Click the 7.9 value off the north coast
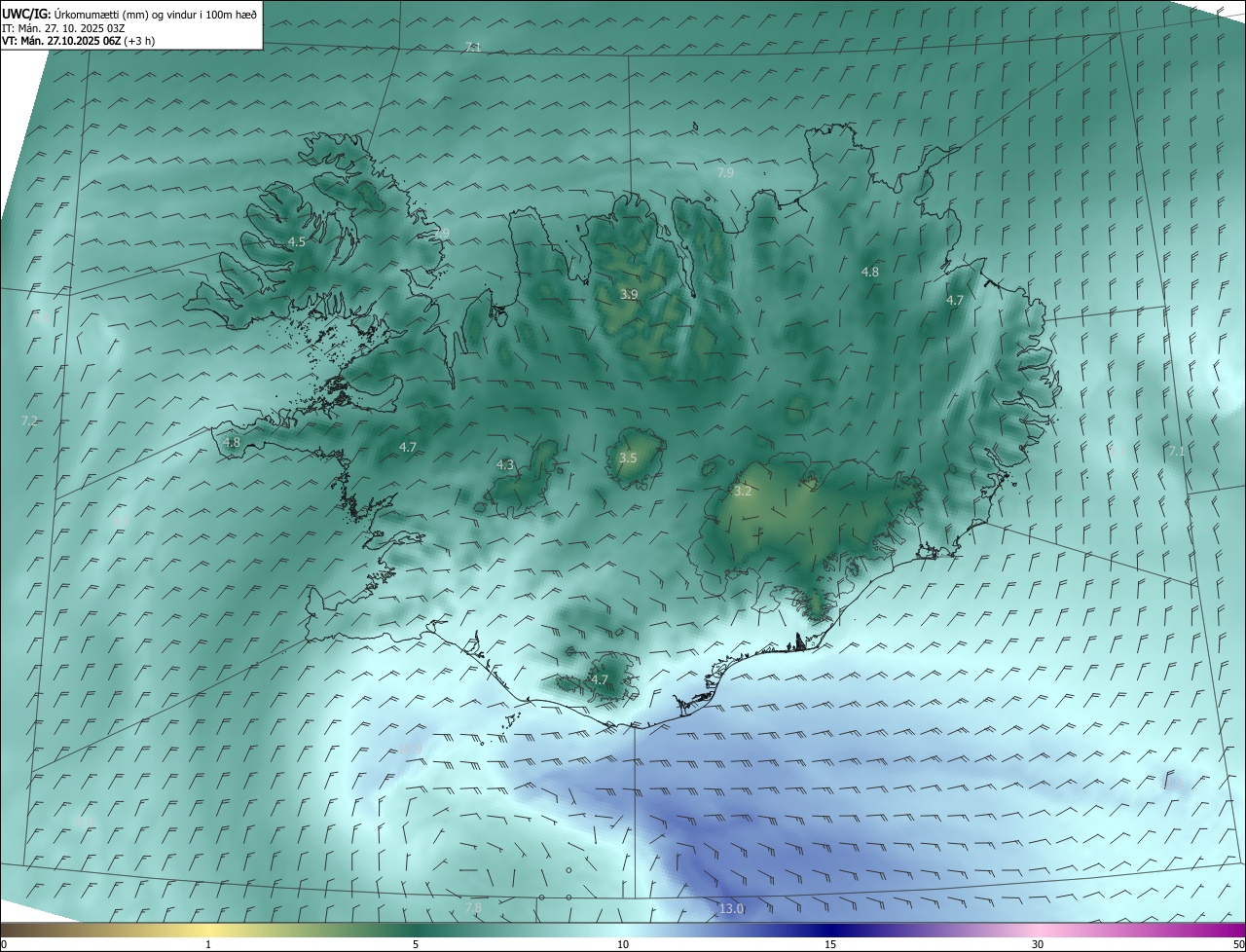This screenshot has height=952, width=1246. pos(725,173)
